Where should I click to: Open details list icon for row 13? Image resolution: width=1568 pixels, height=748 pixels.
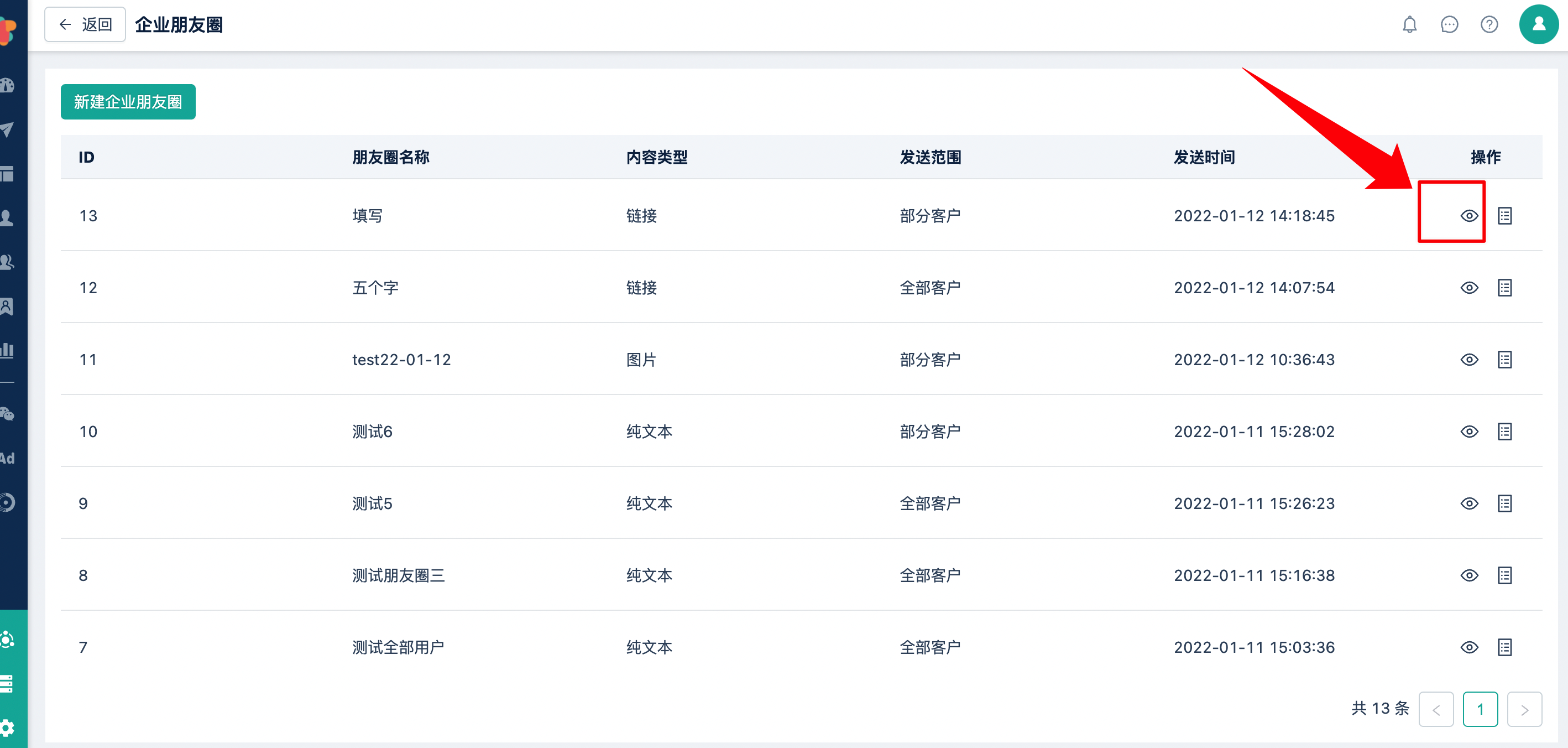pos(1504,216)
